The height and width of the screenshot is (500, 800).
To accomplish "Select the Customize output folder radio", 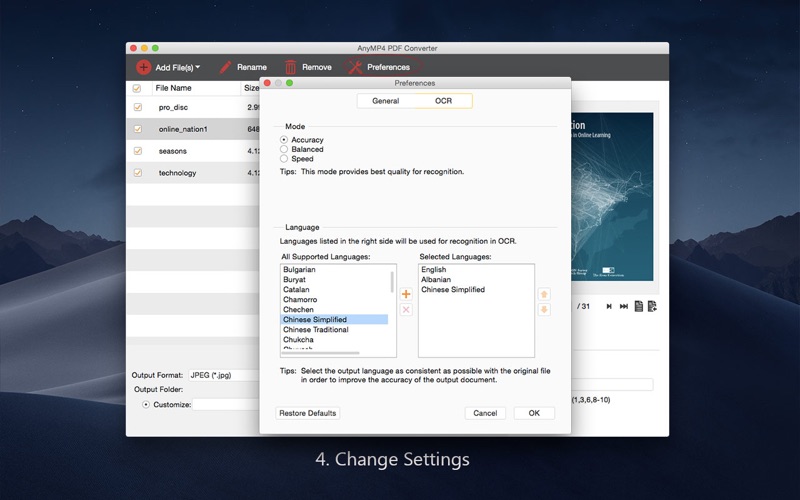I will click(x=146, y=404).
